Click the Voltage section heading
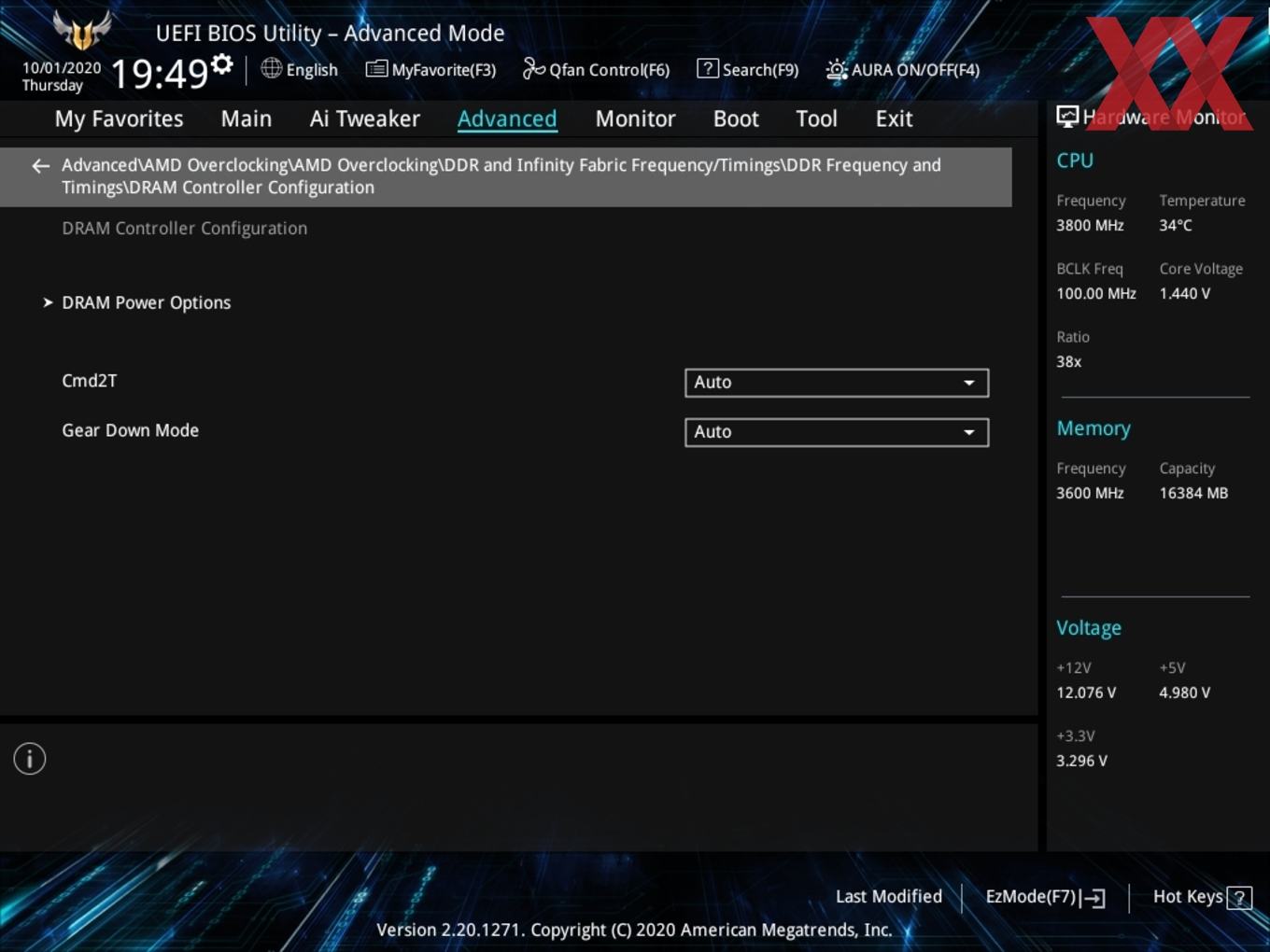 pos(1089,628)
